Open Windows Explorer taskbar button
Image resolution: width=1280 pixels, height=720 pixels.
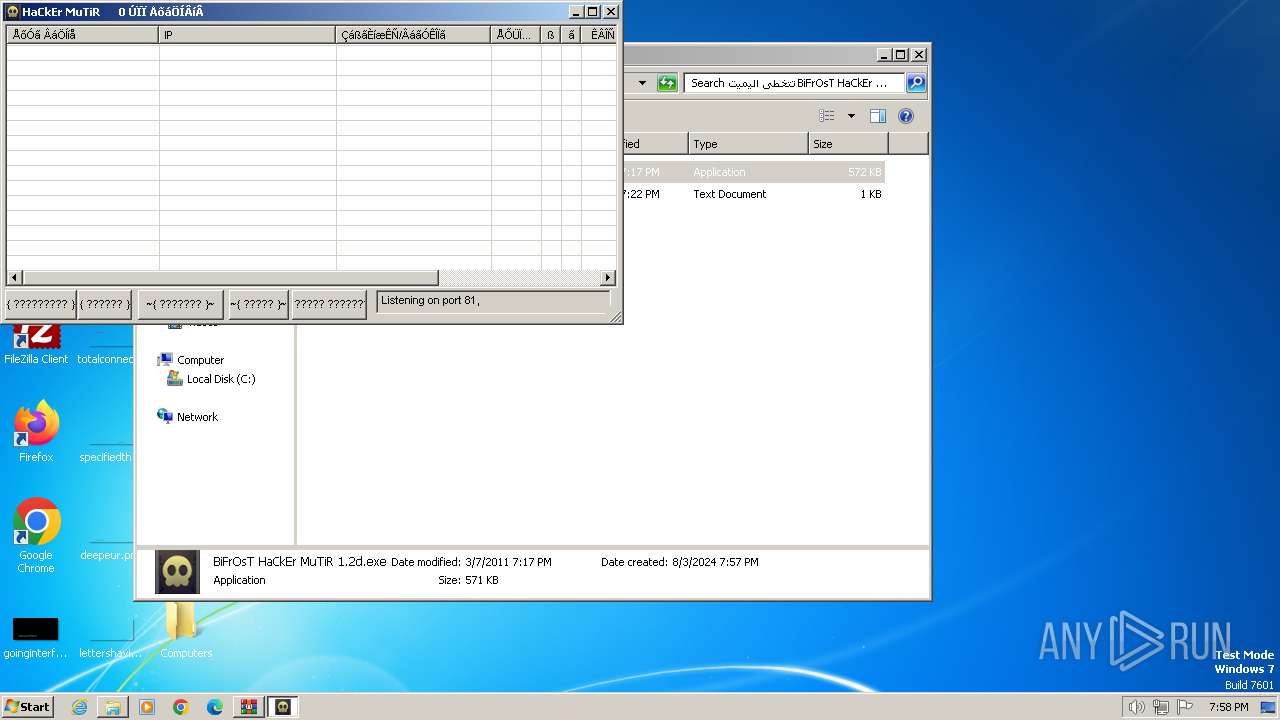point(113,707)
